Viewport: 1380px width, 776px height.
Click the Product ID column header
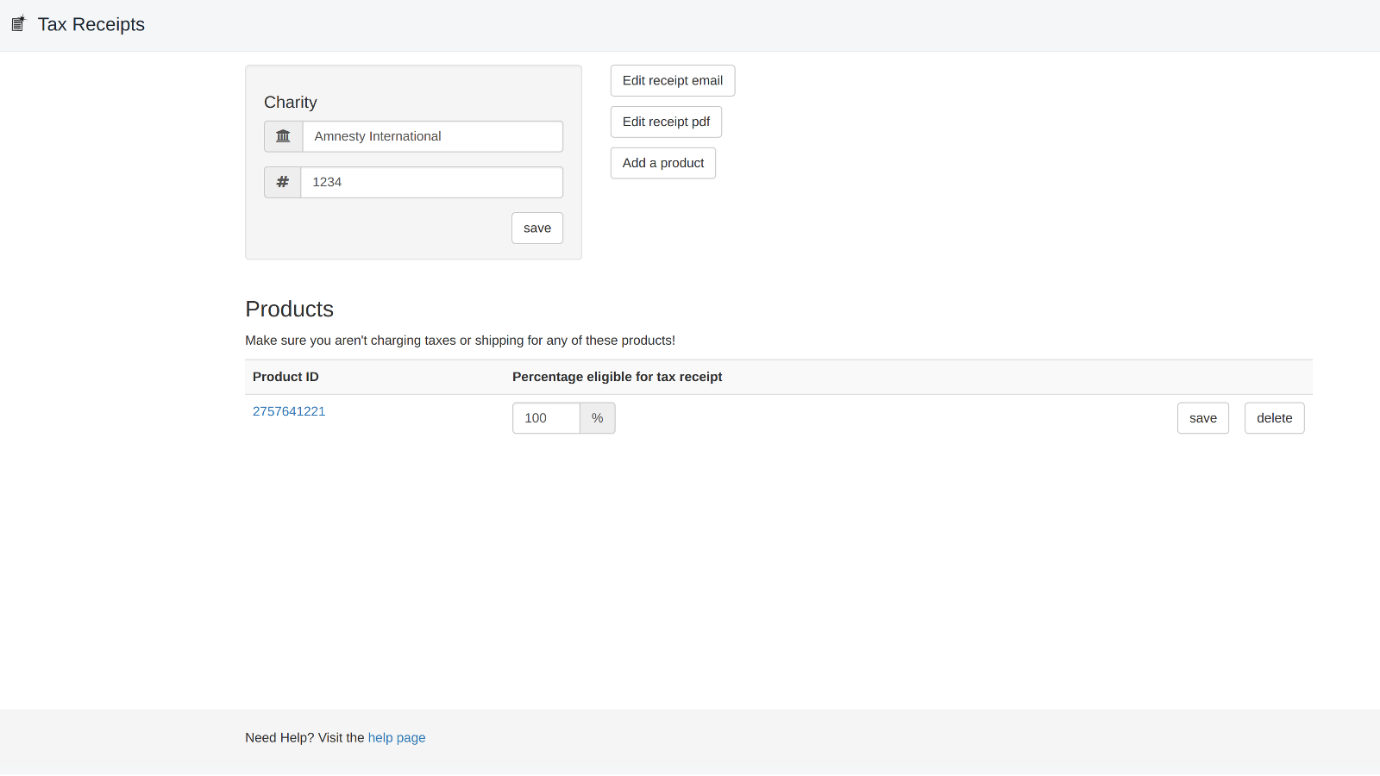[x=286, y=377]
